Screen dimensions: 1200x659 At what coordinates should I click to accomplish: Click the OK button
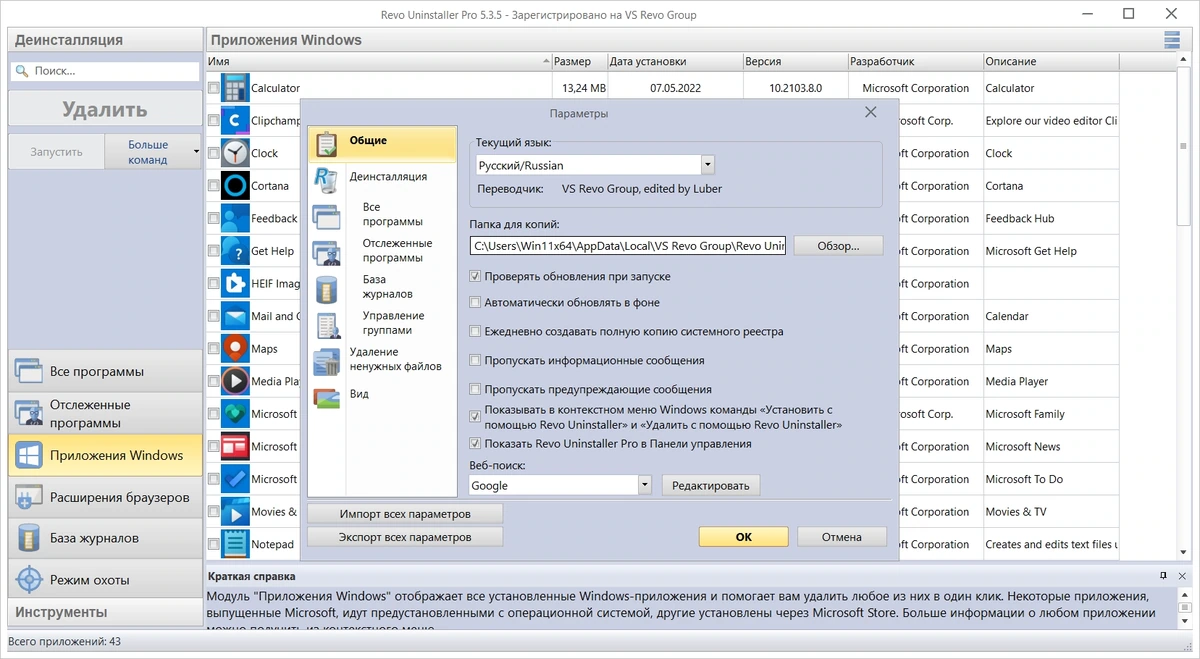pos(743,537)
